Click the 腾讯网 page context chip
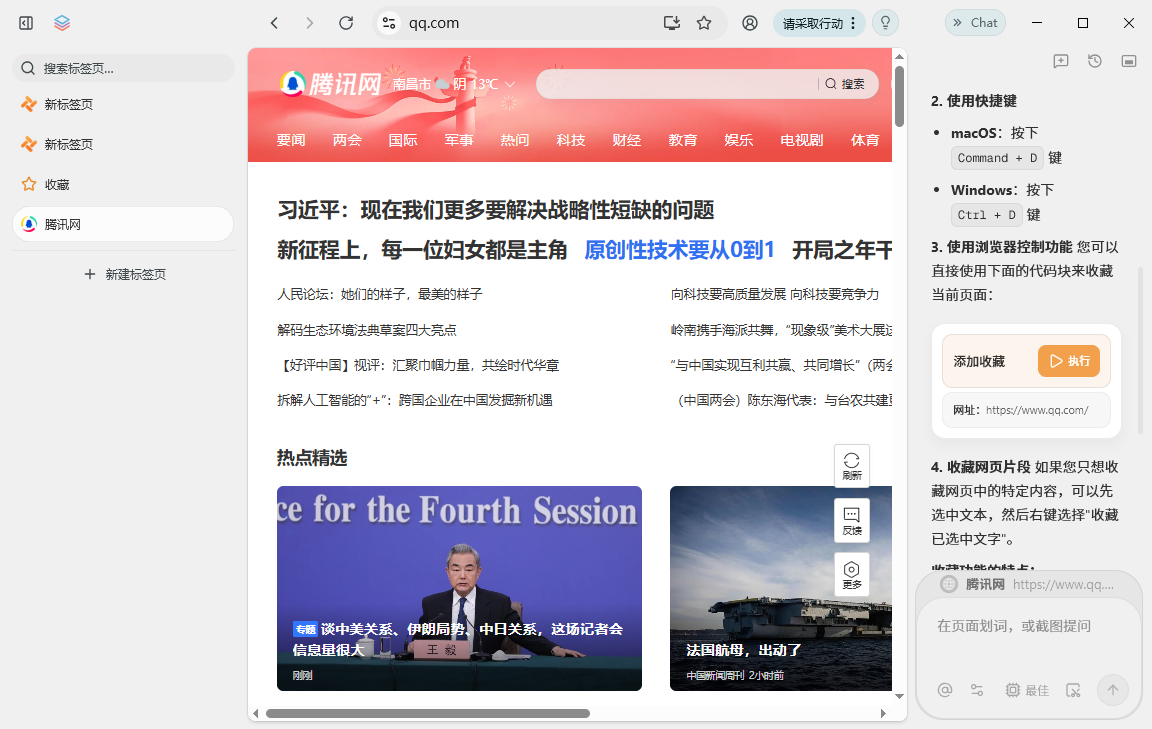 [1028, 584]
